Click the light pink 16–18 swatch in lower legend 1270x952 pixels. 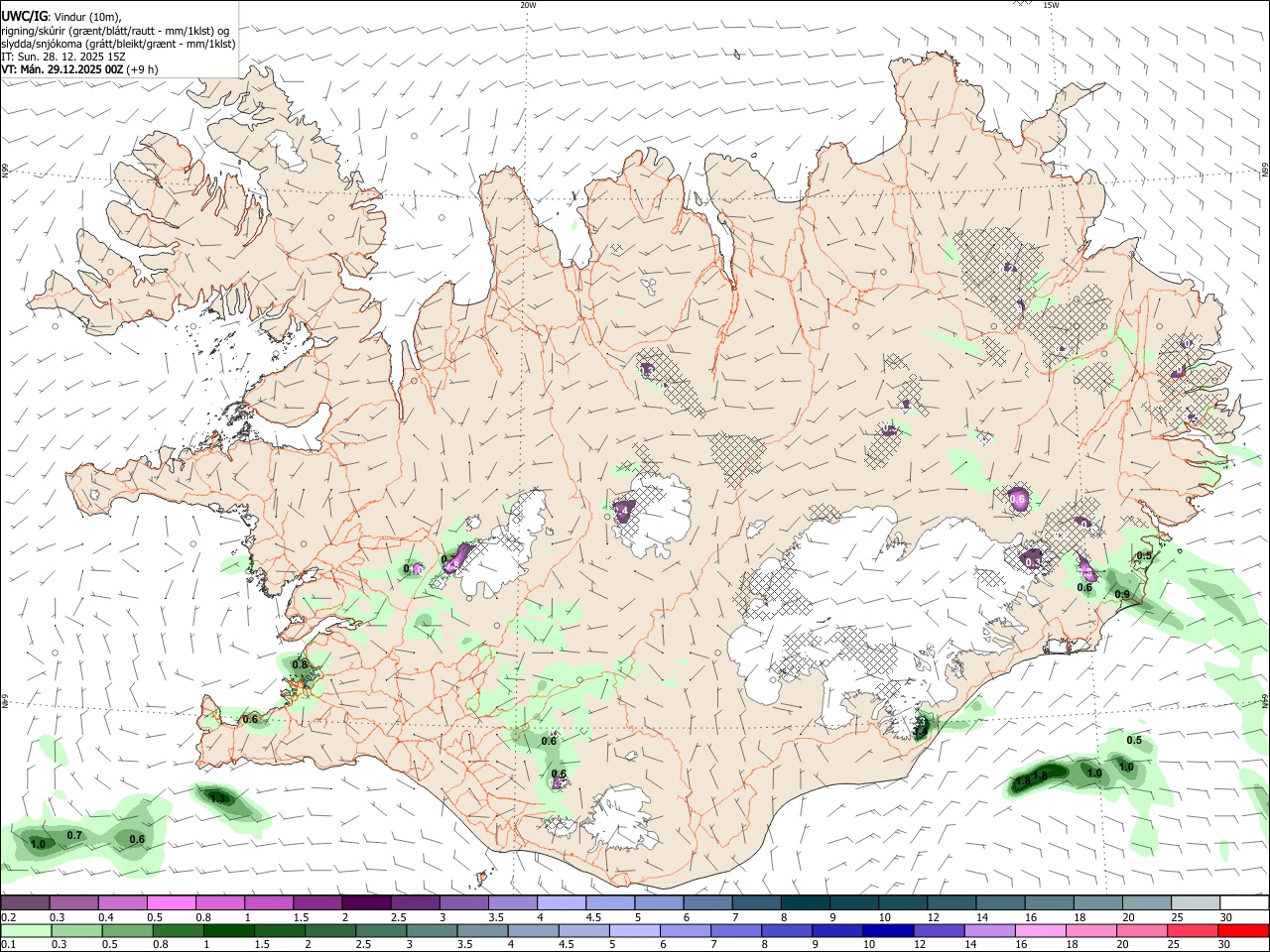[x=1042, y=932]
